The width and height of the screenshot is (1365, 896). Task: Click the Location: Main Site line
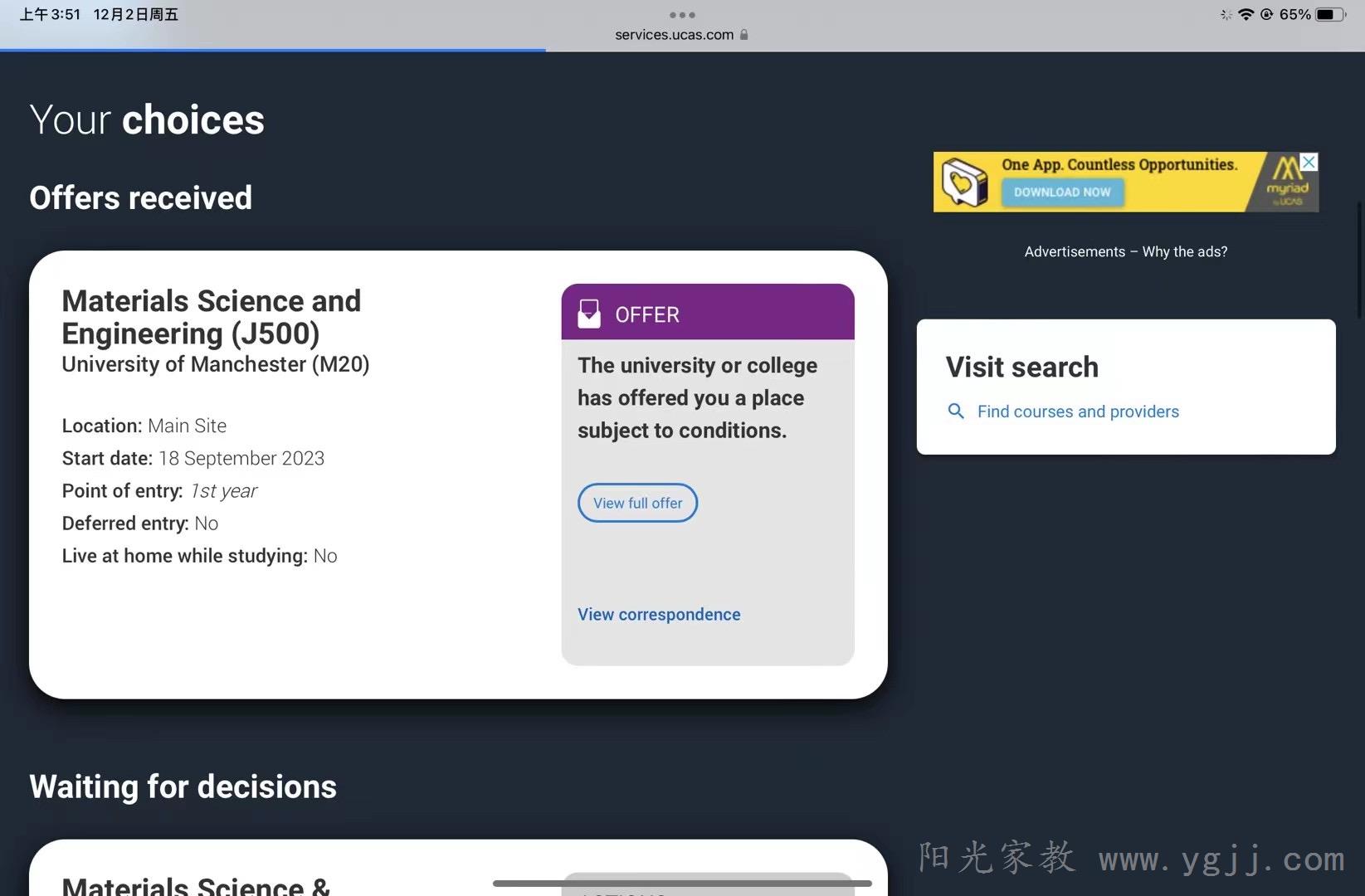pyautogui.click(x=144, y=426)
